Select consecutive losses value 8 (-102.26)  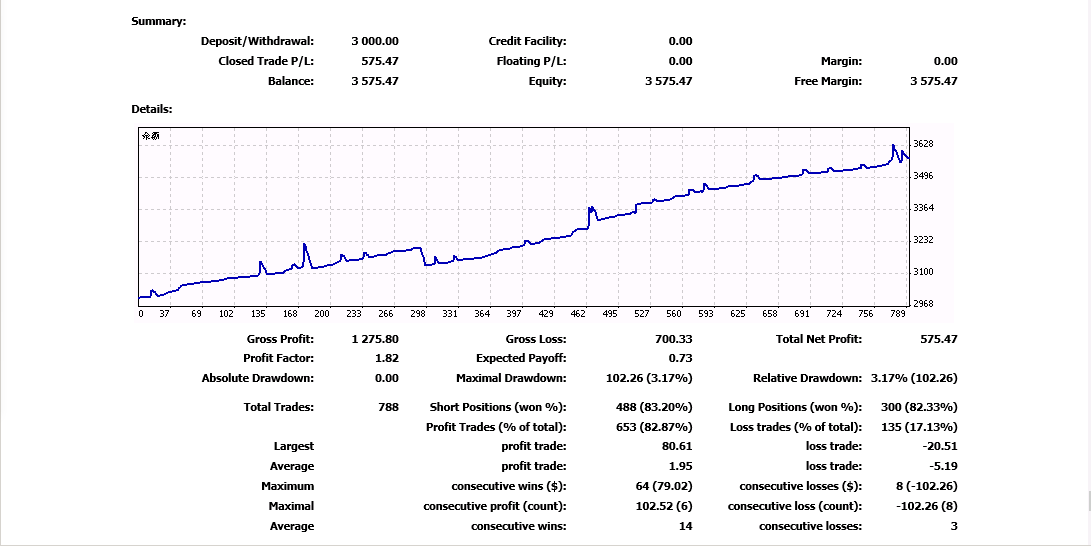click(927, 486)
